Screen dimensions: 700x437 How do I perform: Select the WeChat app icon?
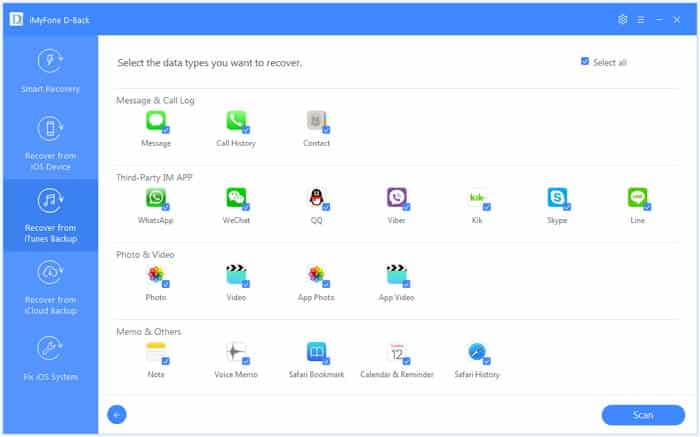coord(236,197)
